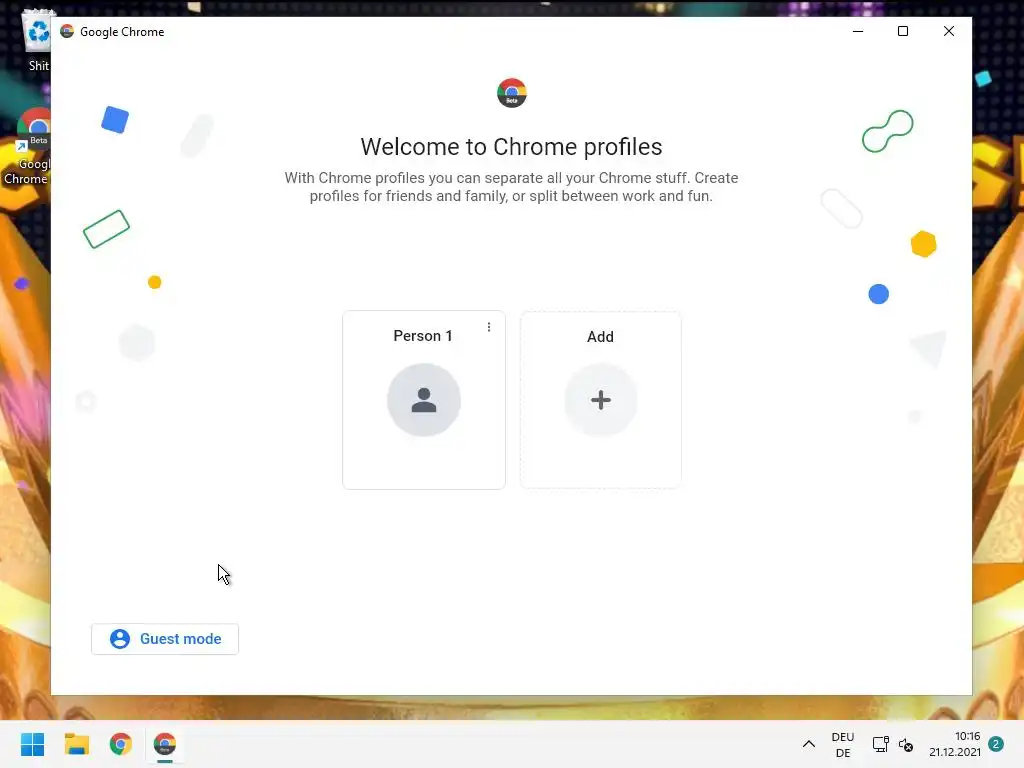Viewport: 1024px width, 768px height.
Task: Click Chrome Beta taskbar icon
Action: tap(165, 744)
